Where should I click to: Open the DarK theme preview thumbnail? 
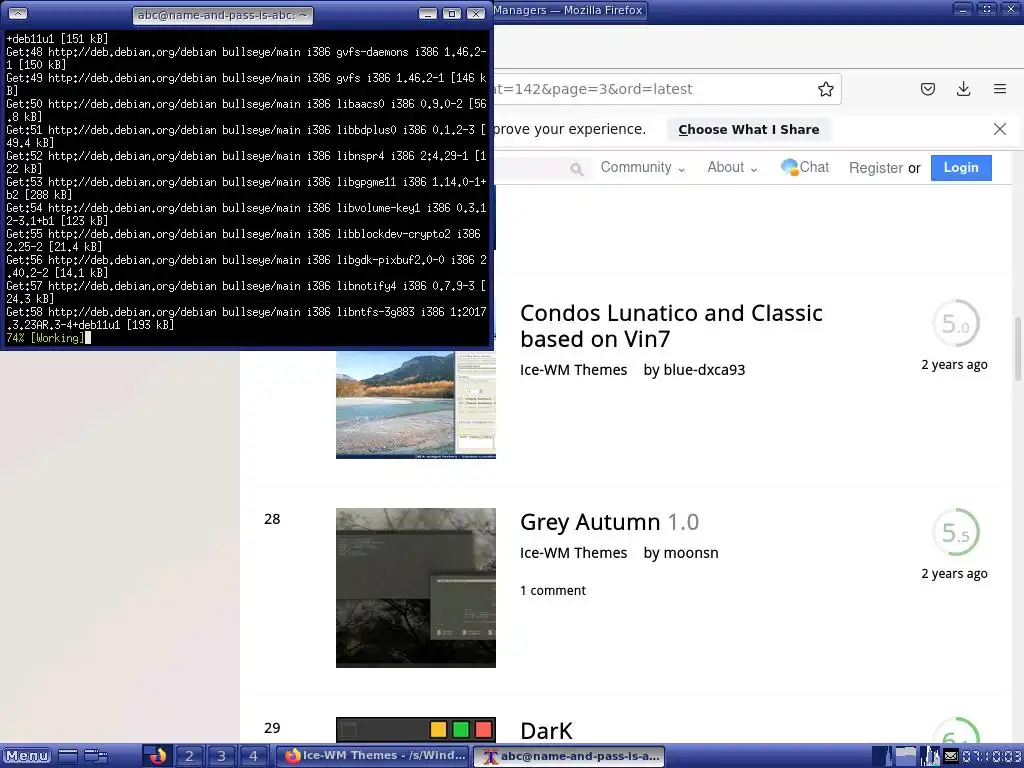pos(415,729)
